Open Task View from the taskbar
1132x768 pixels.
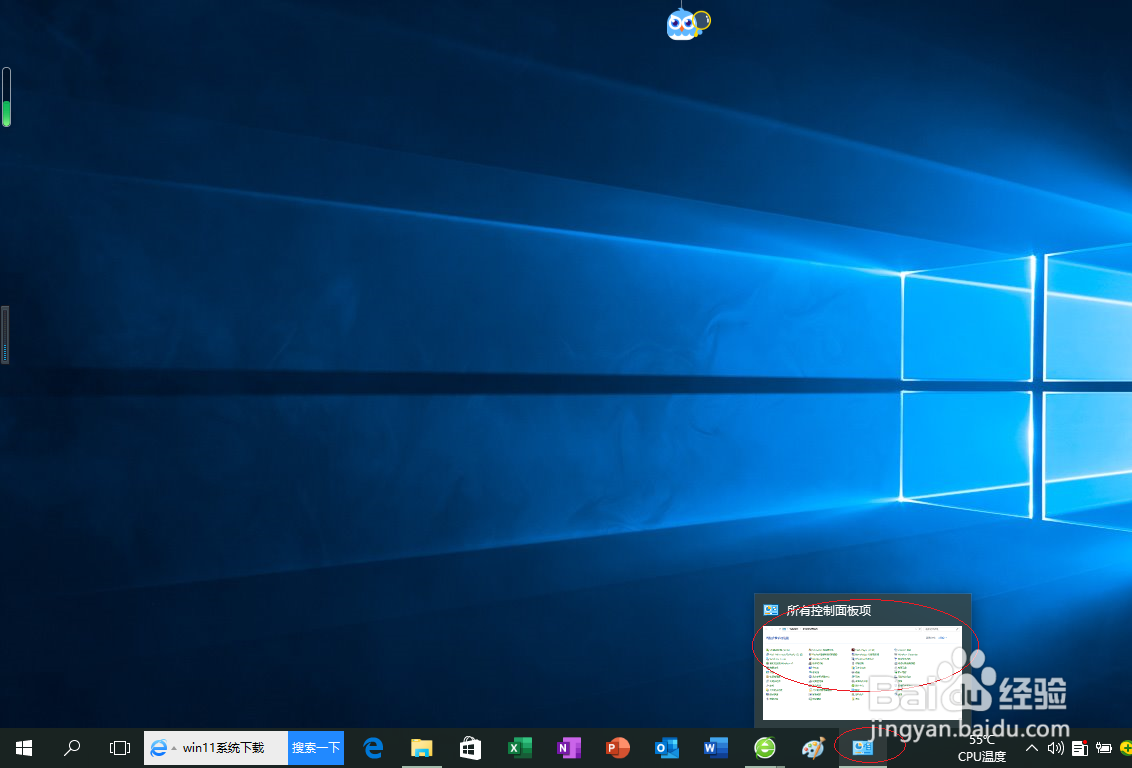tap(120, 748)
